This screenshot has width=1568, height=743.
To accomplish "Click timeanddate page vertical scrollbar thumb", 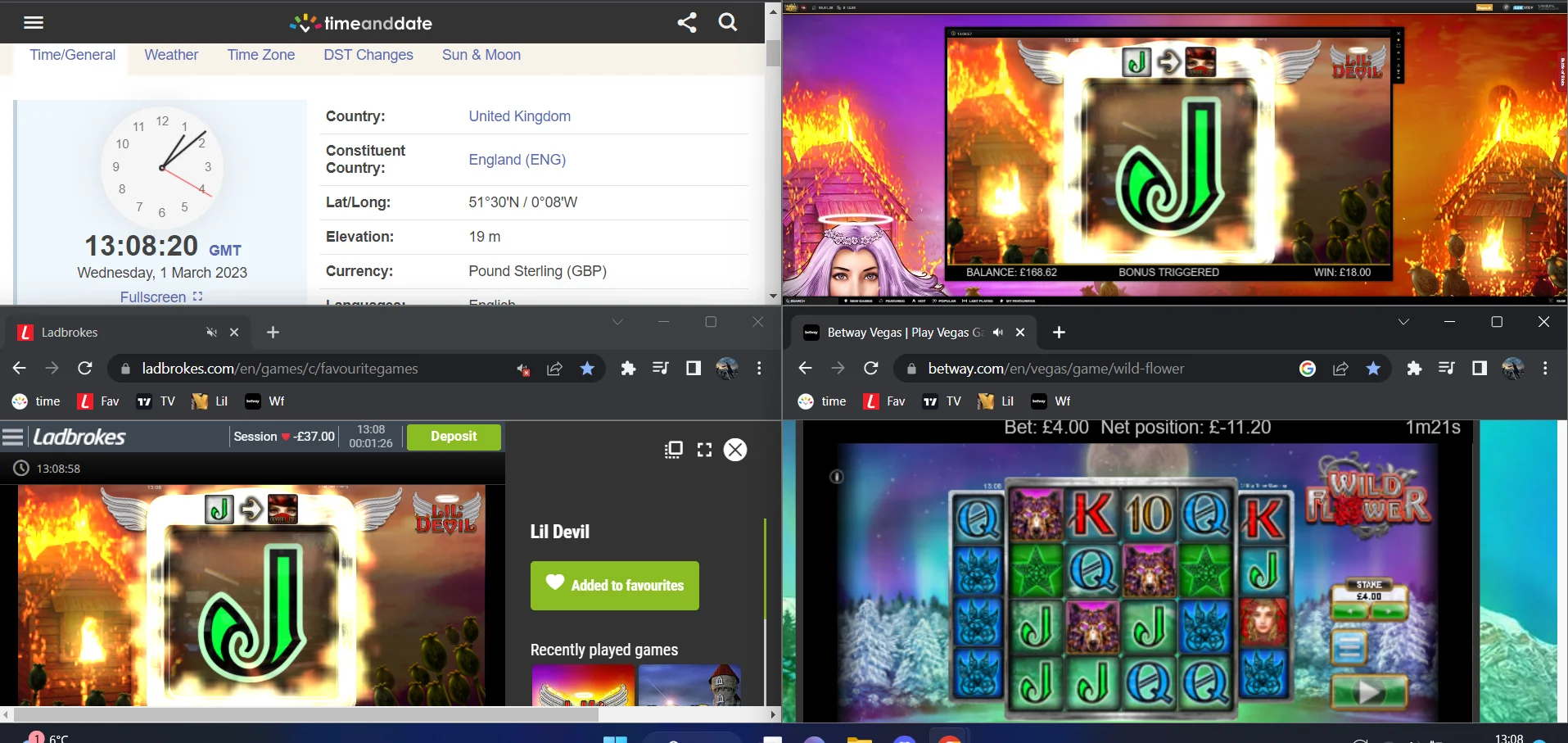I will [773, 52].
